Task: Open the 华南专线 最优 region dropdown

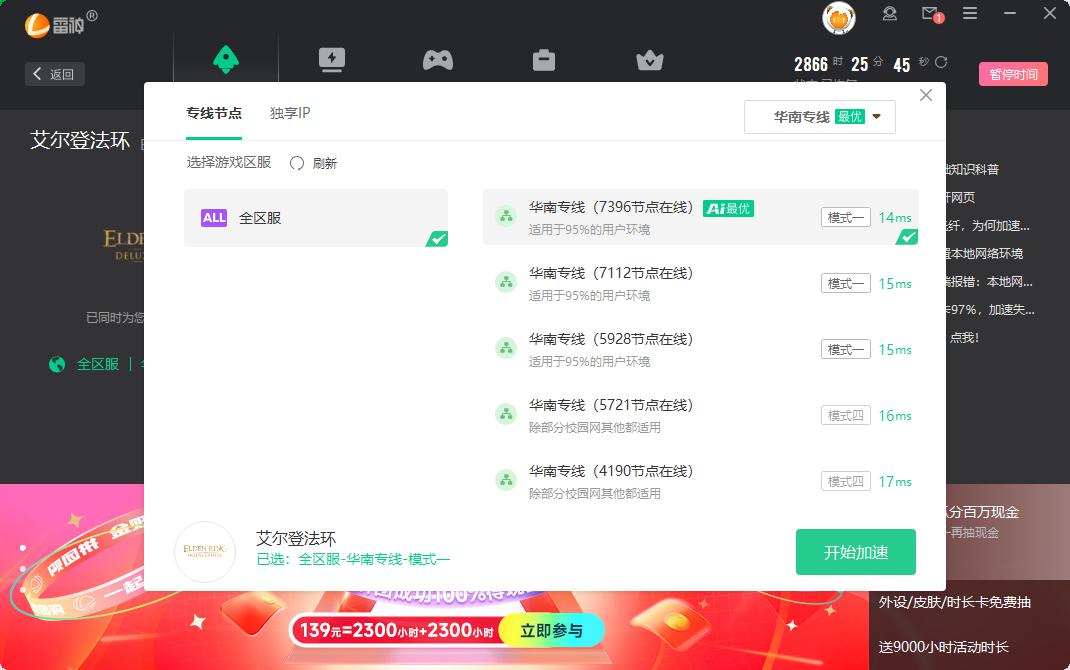Action: click(x=819, y=116)
